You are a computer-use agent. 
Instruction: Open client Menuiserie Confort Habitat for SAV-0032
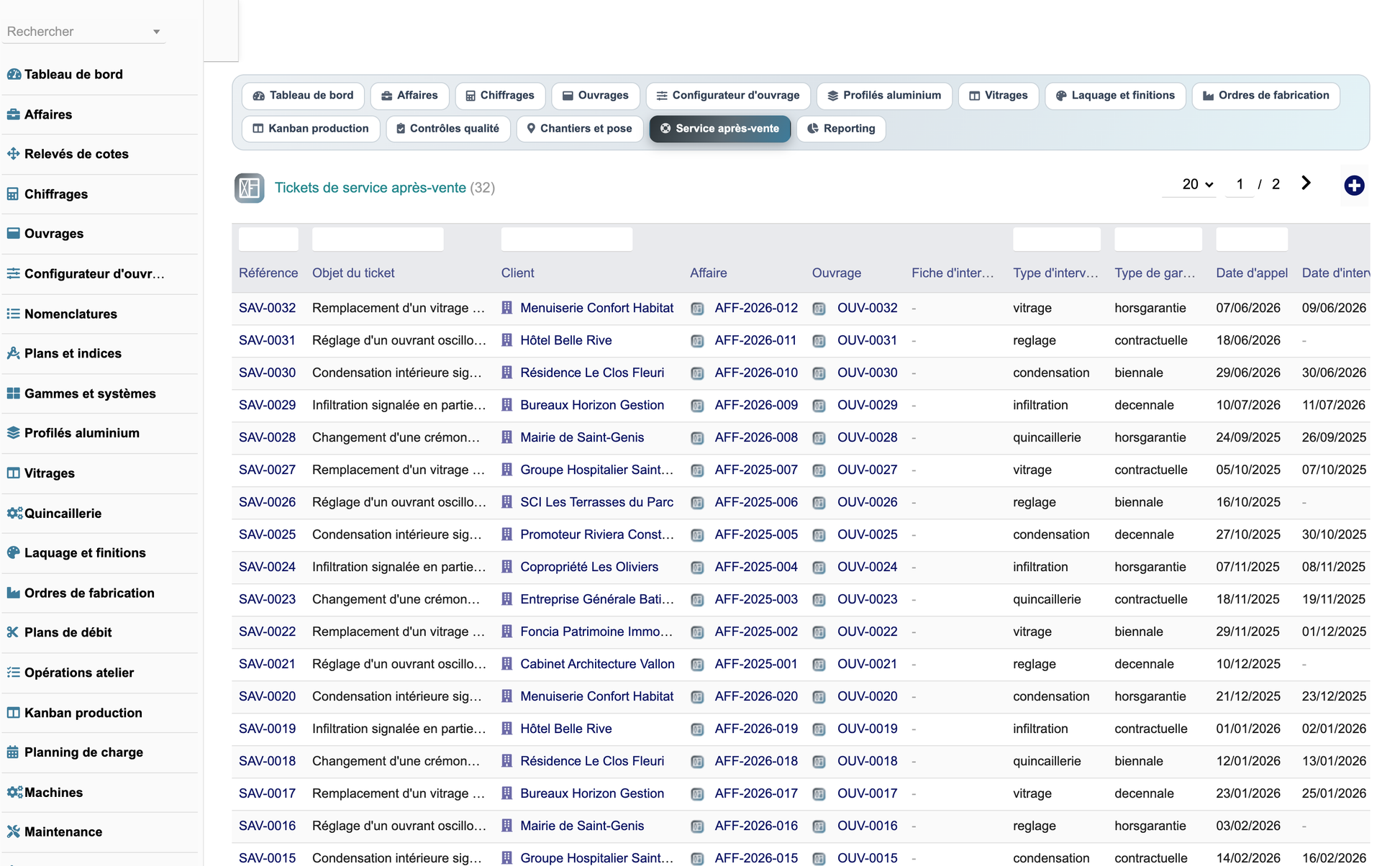pyautogui.click(x=596, y=308)
